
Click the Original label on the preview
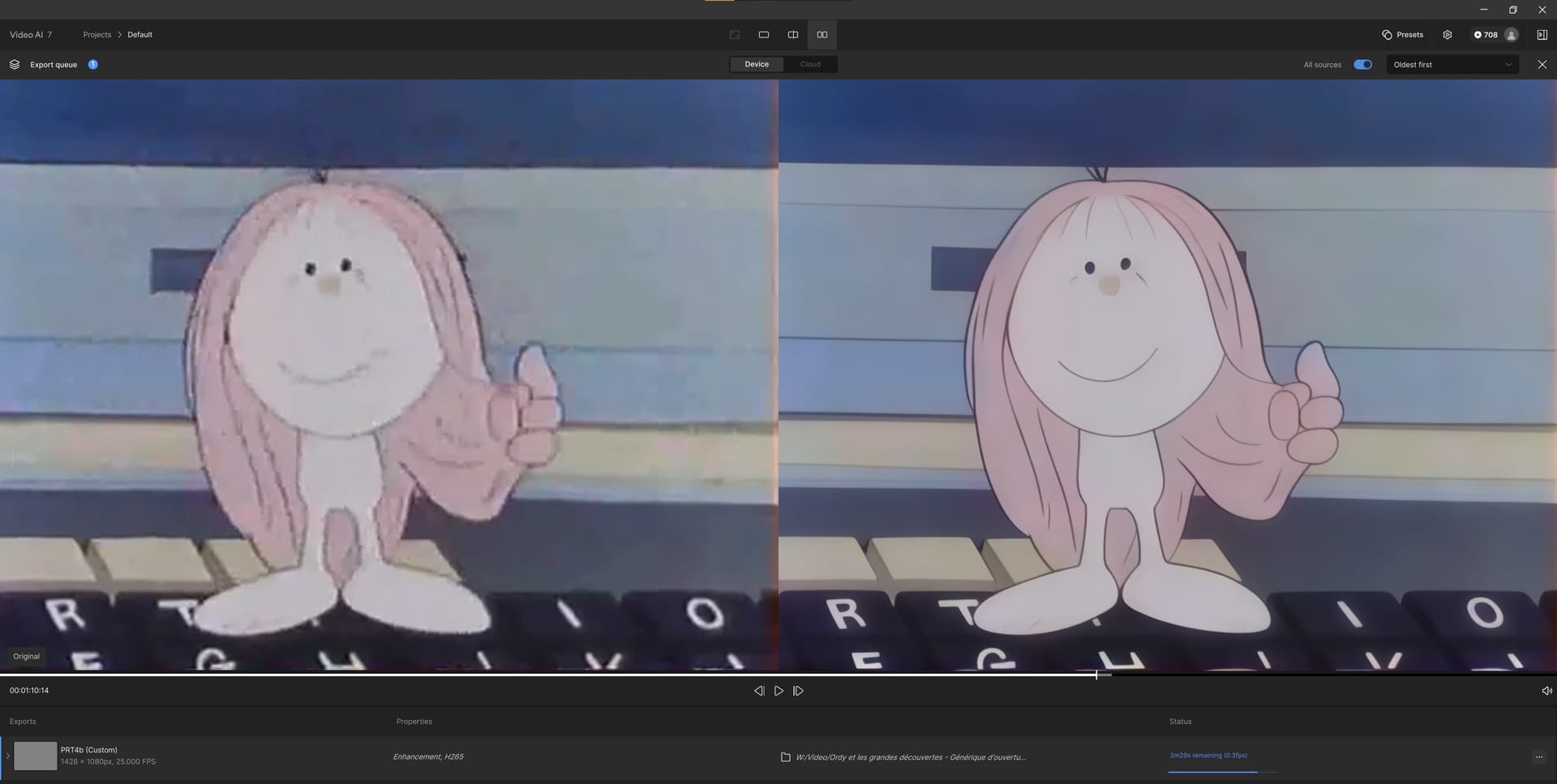[27, 657]
